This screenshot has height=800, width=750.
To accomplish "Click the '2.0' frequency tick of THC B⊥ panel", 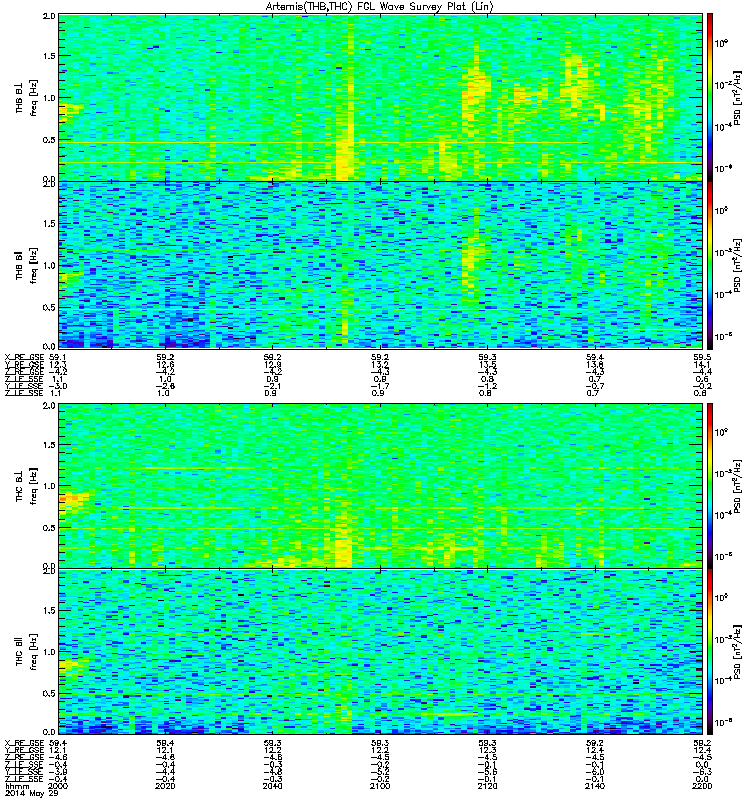I will [49, 405].
